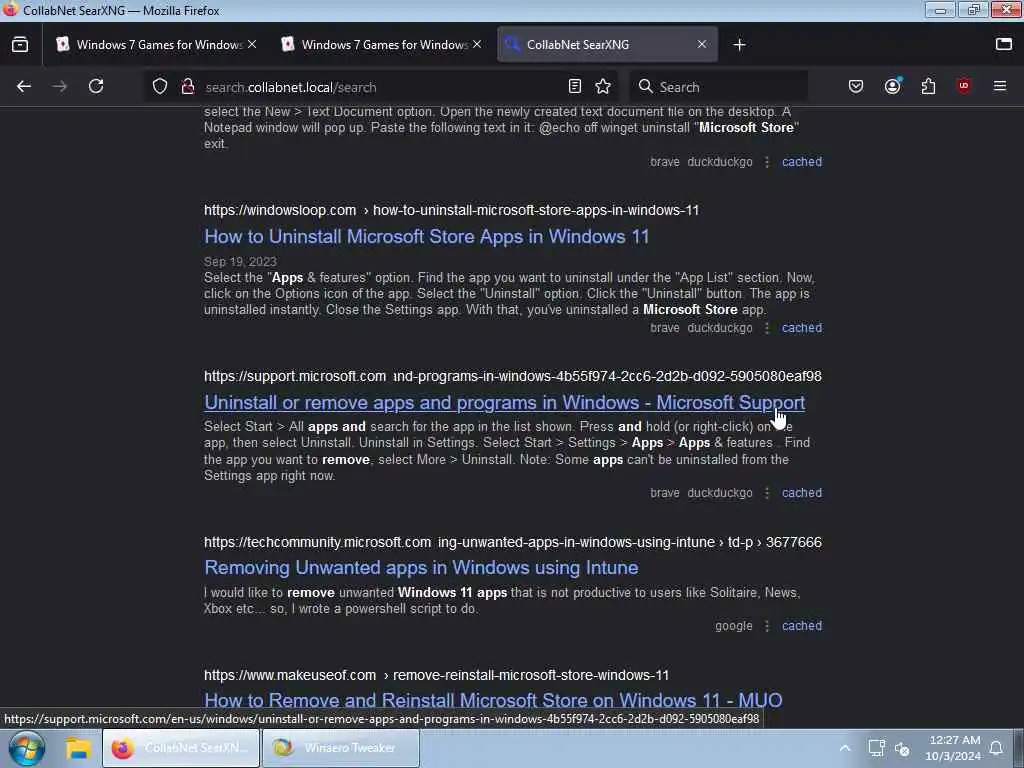Expand the three-dot options for techcommunity result
The image size is (1024, 768).
click(767, 626)
